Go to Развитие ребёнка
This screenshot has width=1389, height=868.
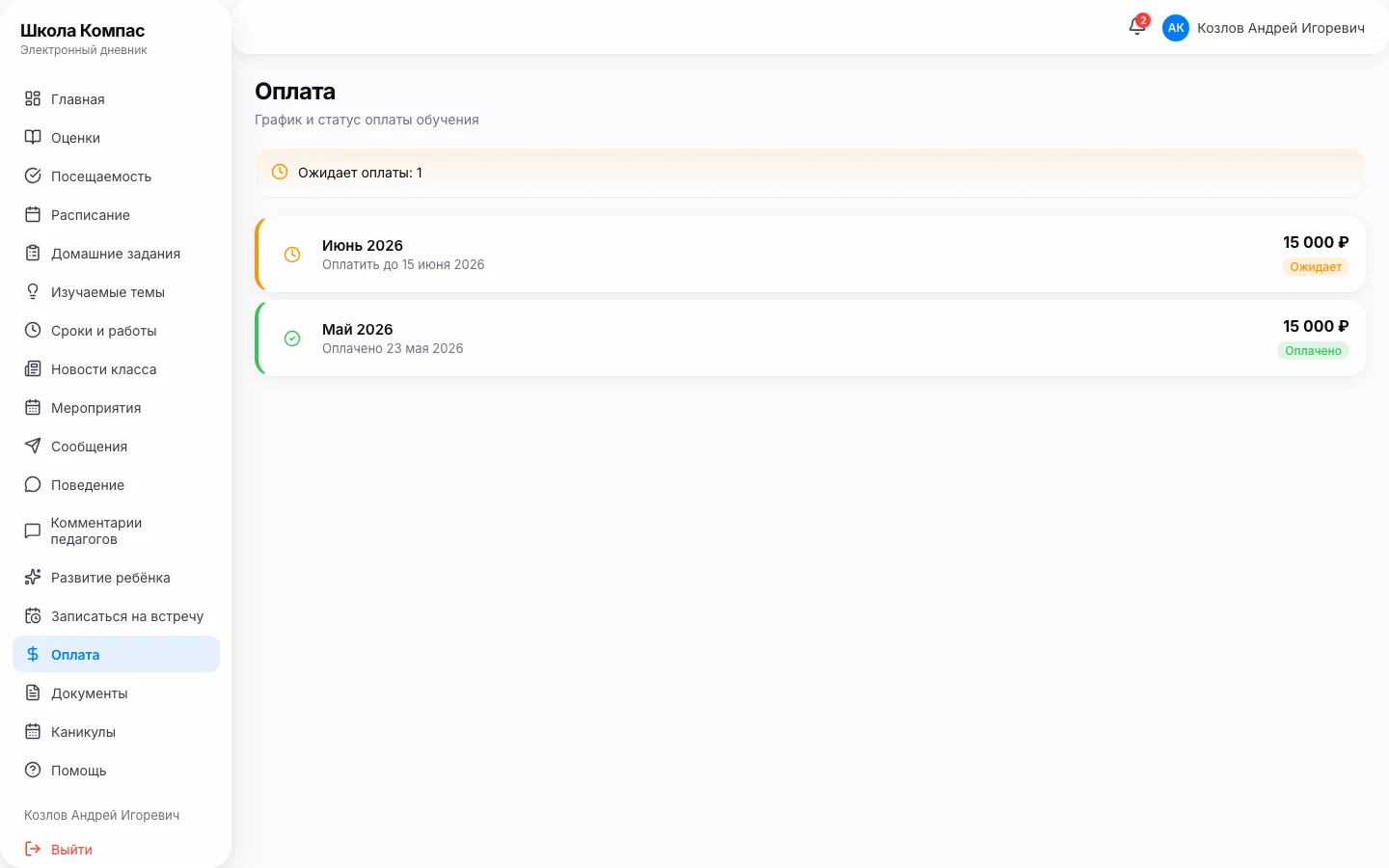[x=116, y=577]
